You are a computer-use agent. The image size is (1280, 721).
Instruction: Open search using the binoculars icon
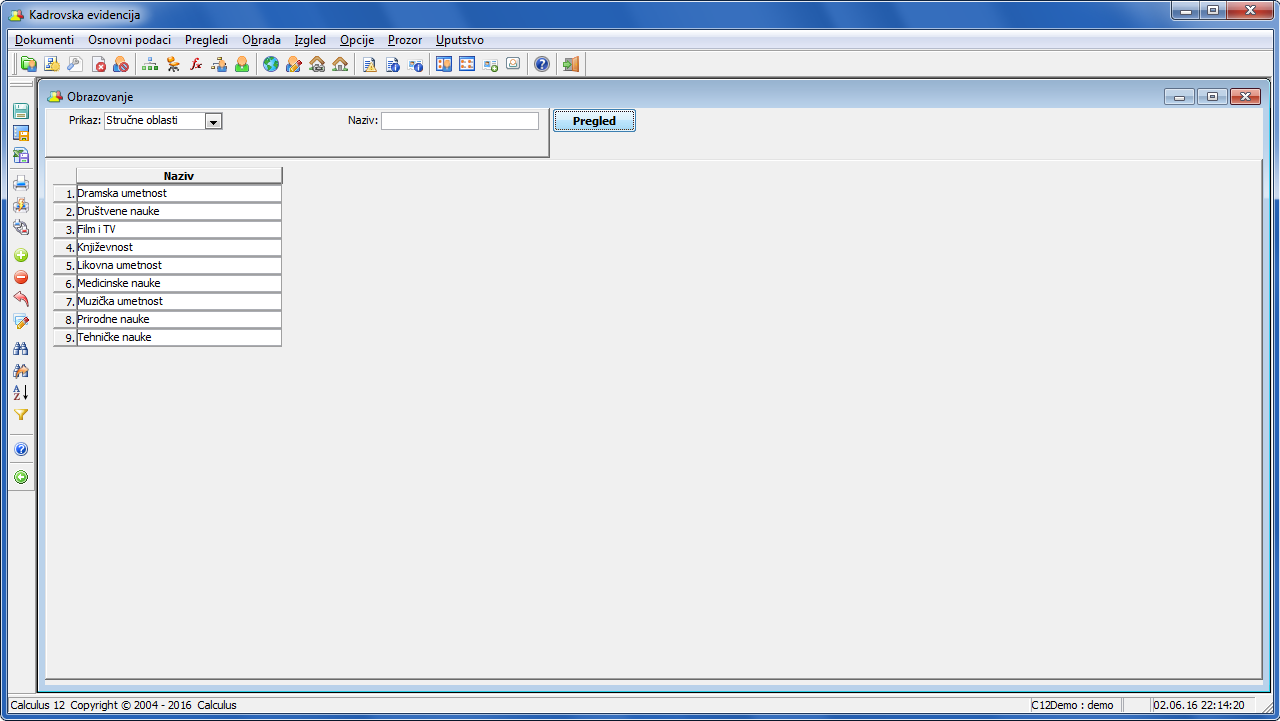click(x=21, y=349)
